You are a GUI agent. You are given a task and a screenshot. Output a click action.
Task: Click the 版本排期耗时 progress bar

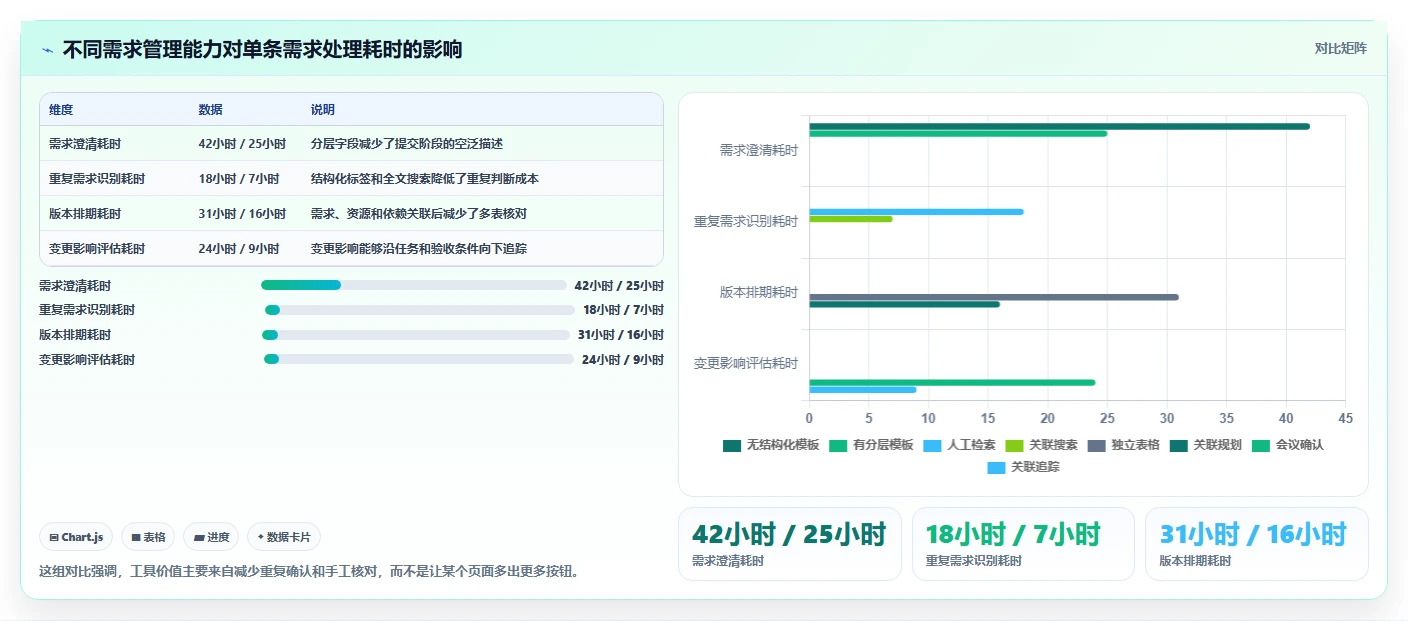pyautogui.click(x=415, y=335)
